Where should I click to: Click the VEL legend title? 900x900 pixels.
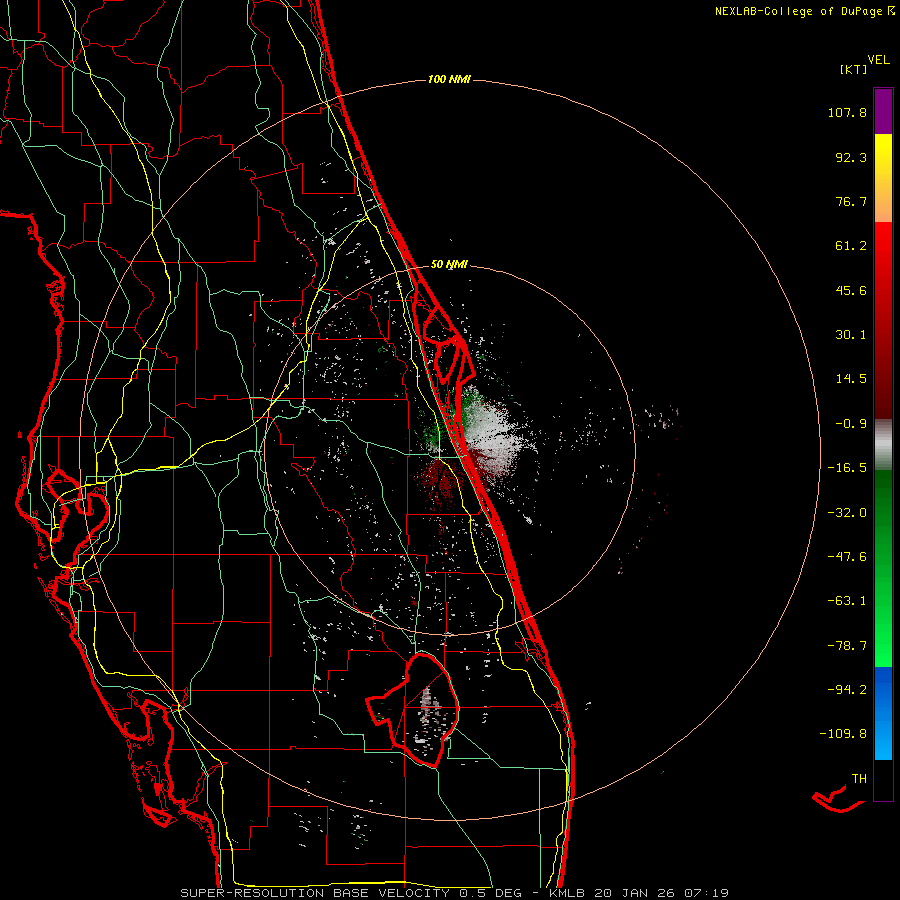point(878,60)
